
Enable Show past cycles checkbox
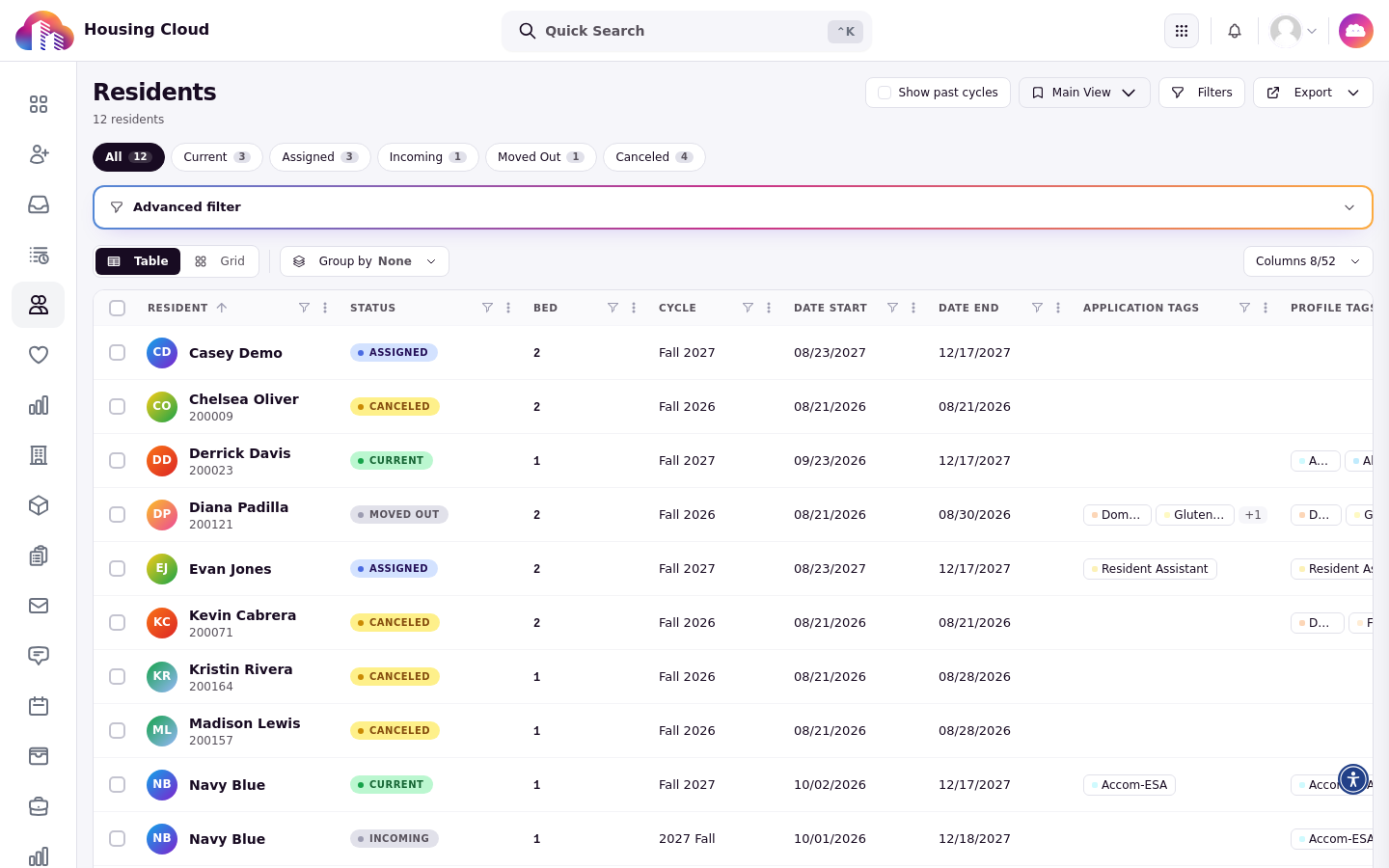pyautogui.click(x=885, y=93)
